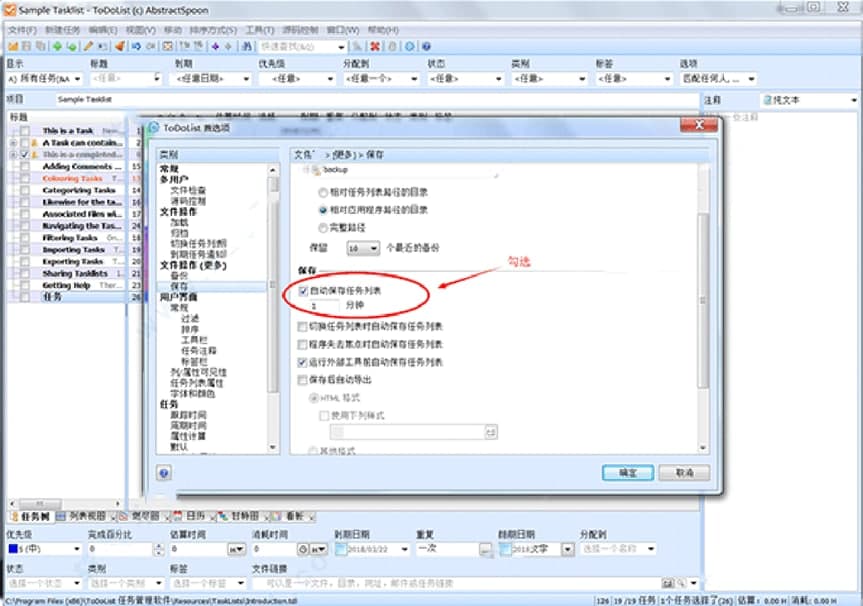
Task: Click the blue undo arrow icon
Action: click(136, 46)
